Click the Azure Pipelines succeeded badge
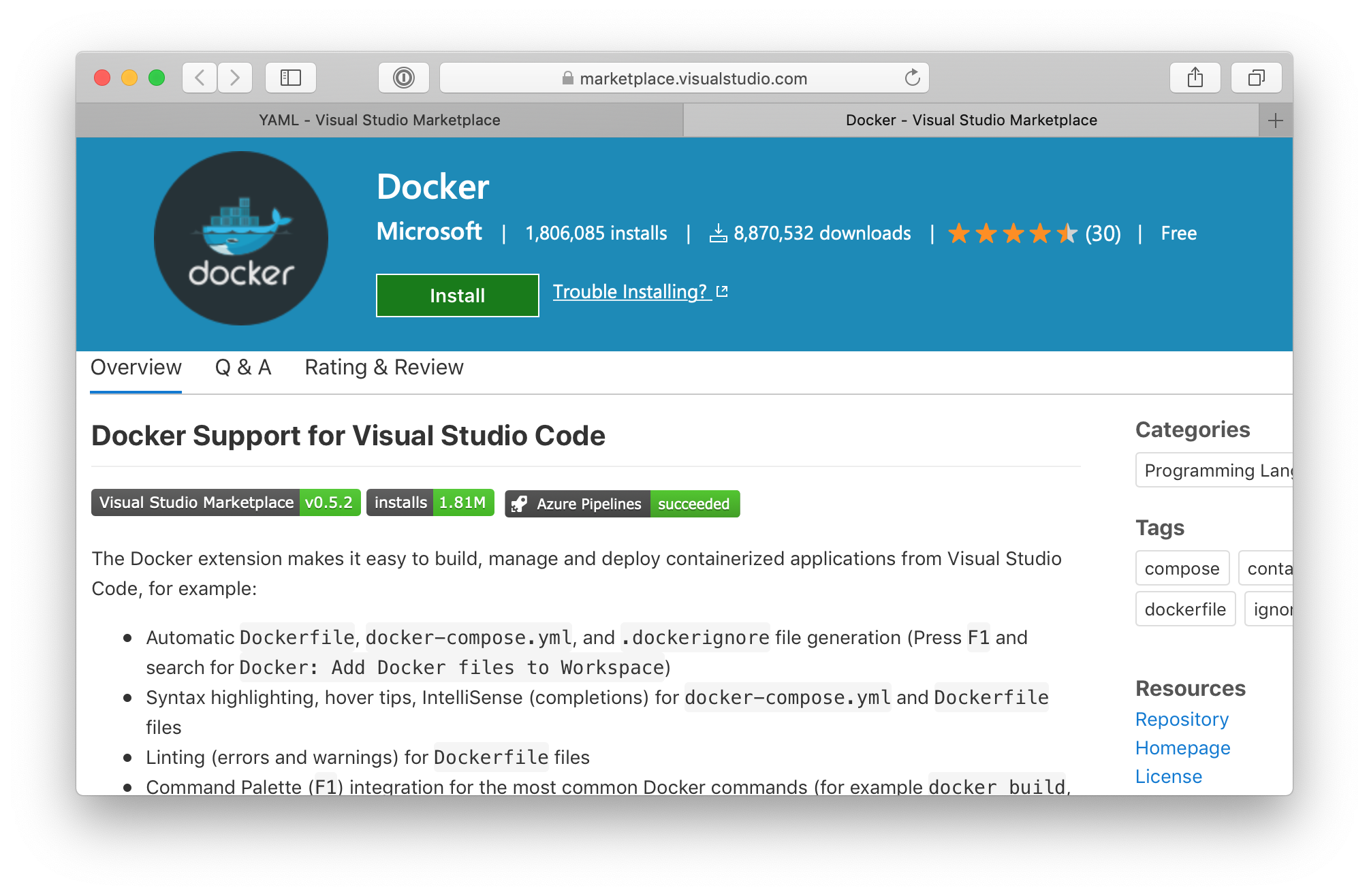Viewport: 1369px width, 896px height. (x=623, y=505)
